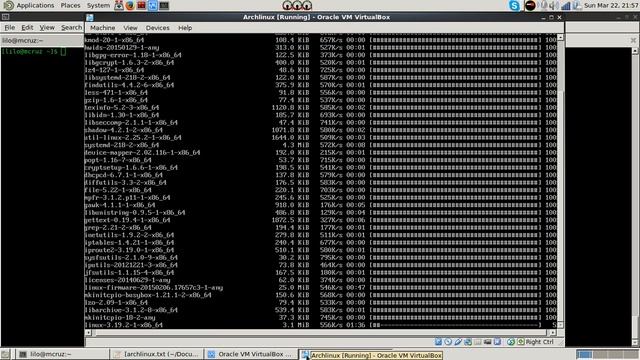Screen dimensions: 640x360
Task: Switch to the last workspace in the pager
Action: tap(630, 354)
